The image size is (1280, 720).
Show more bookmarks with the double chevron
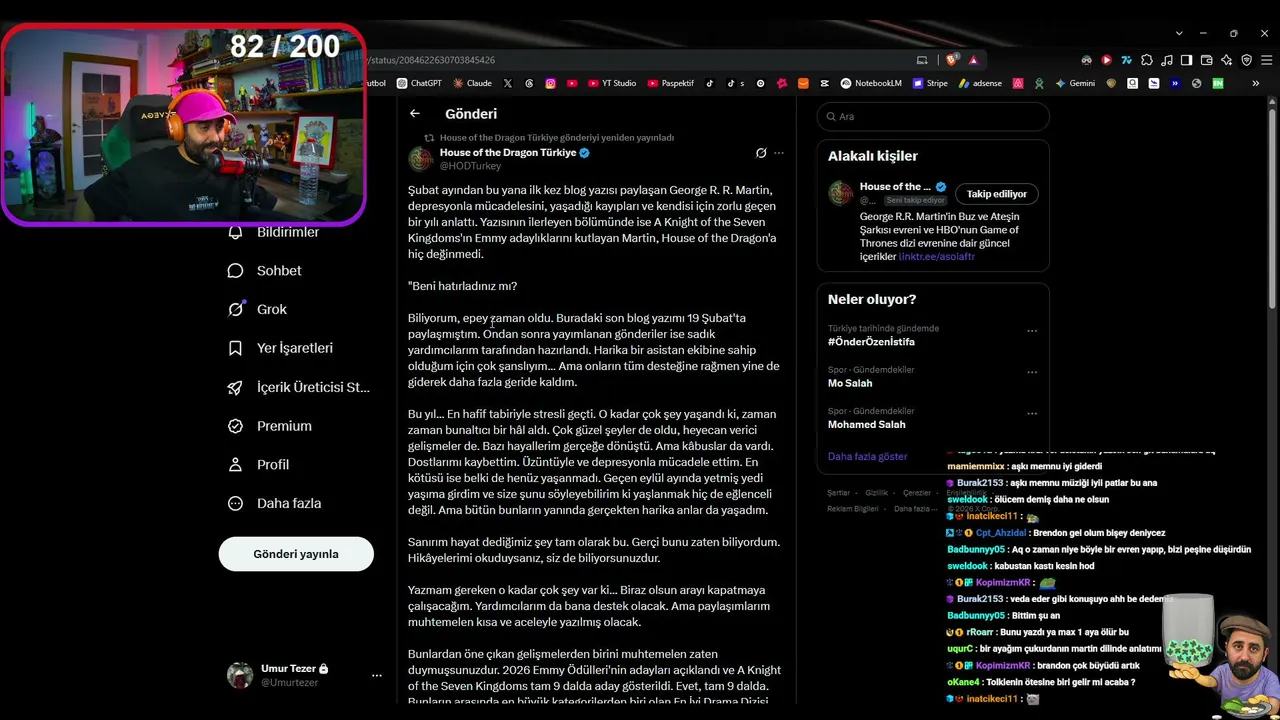click(x=1256, y=84)
